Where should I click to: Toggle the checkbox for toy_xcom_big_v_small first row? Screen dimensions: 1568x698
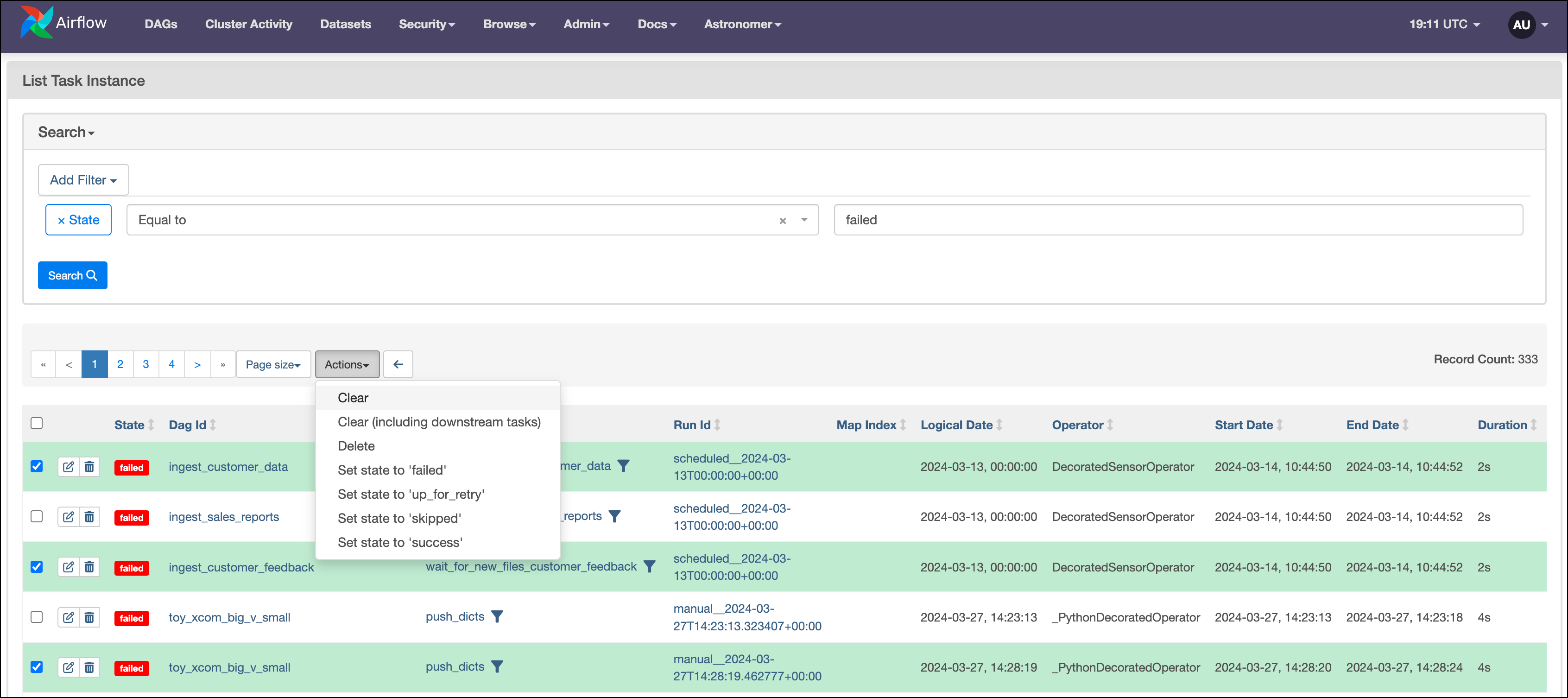coord(36,616)
